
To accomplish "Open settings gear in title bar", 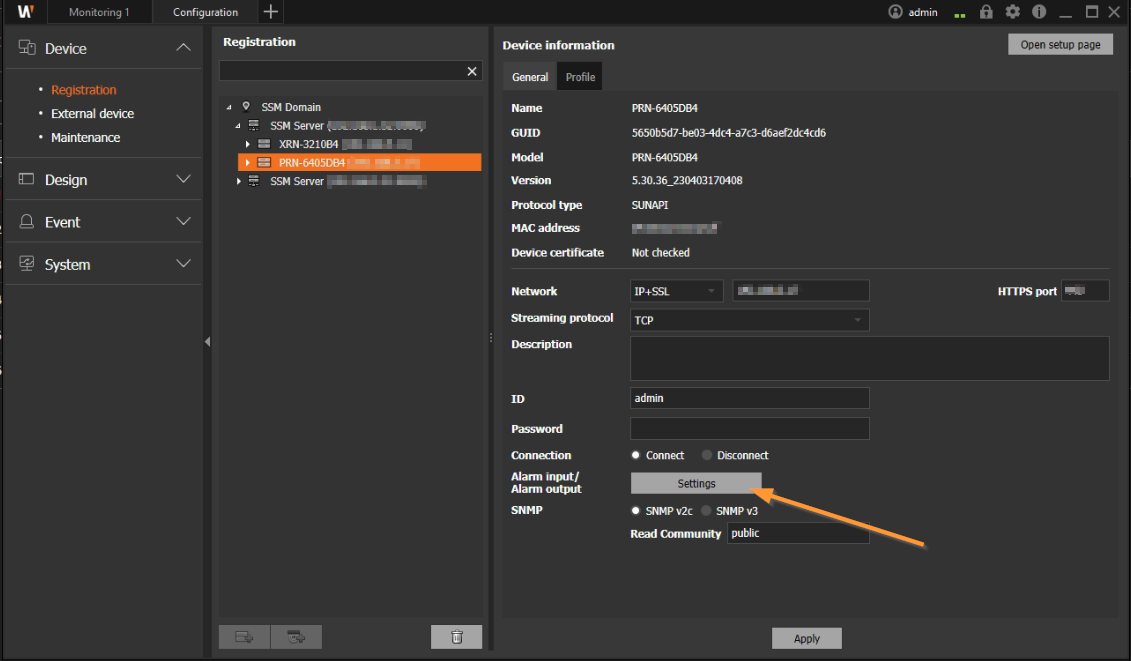I will [x=1013, y=12].
